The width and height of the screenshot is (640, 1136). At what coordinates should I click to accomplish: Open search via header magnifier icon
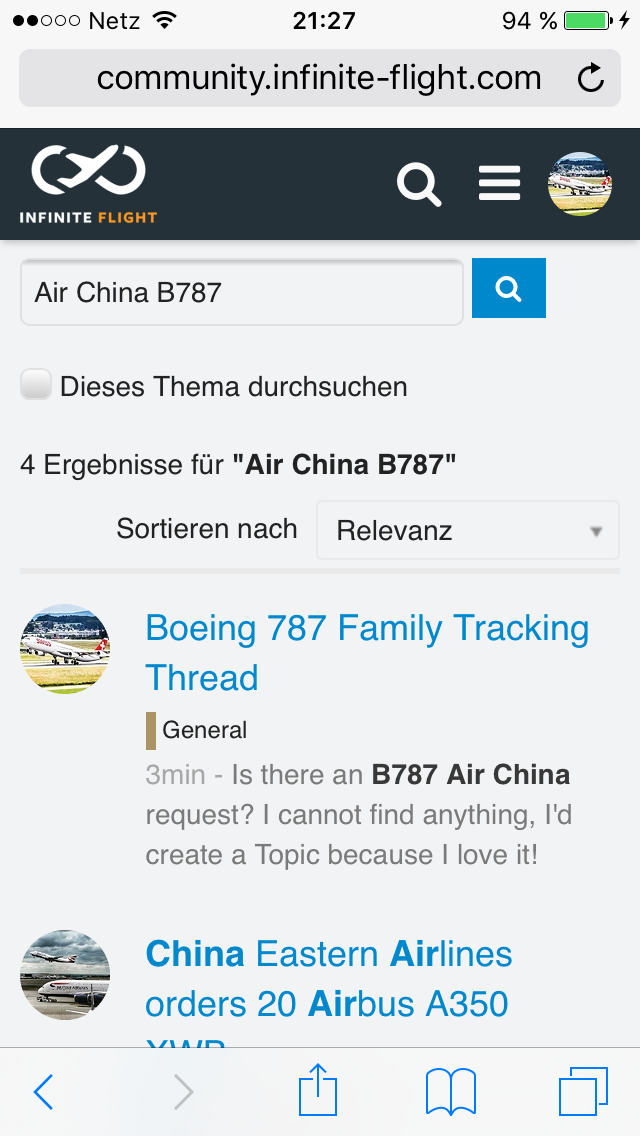click(419, 184)
